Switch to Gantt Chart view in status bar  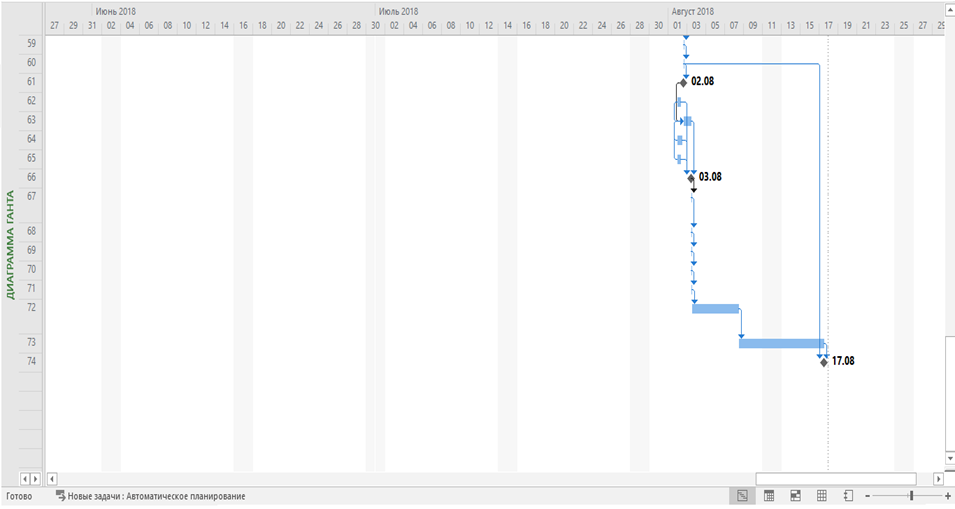[x=742, y=496]
